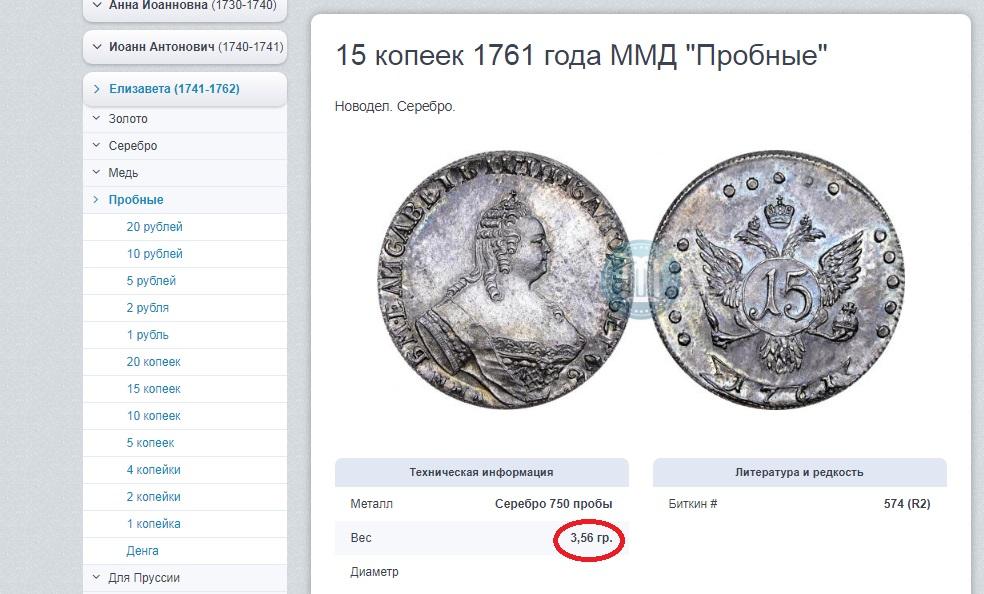This screenshot has height=594, width=984.
Task: Open the 20 рублей link
Action: pyautogui.click(x=154, y=227)
